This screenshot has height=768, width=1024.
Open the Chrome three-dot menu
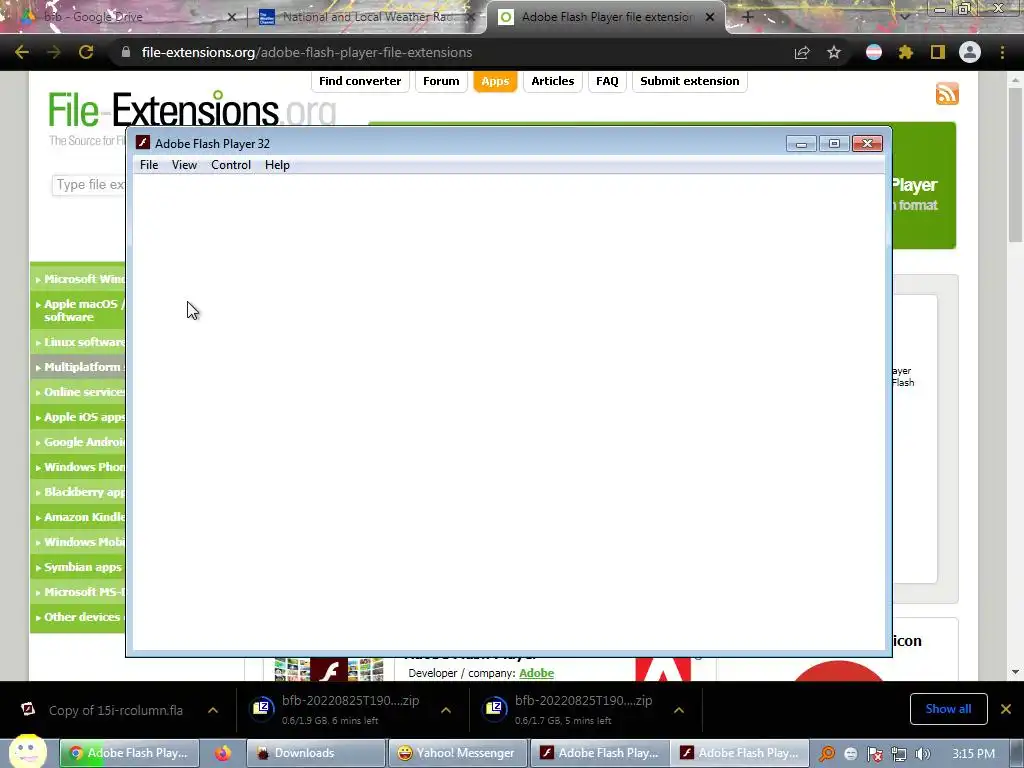[1002, 52]
